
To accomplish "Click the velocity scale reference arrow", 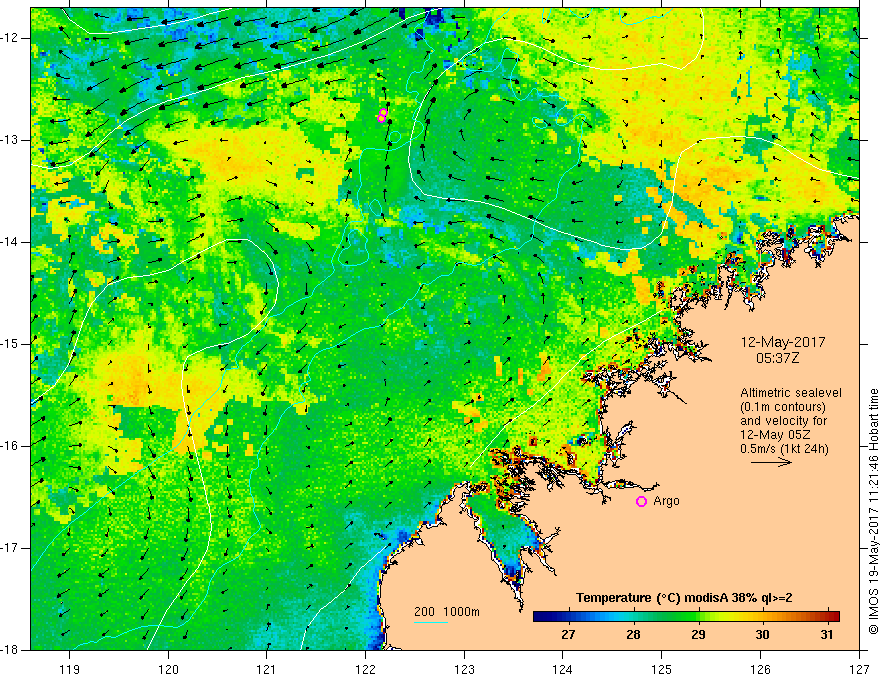I will click(771, 462).
